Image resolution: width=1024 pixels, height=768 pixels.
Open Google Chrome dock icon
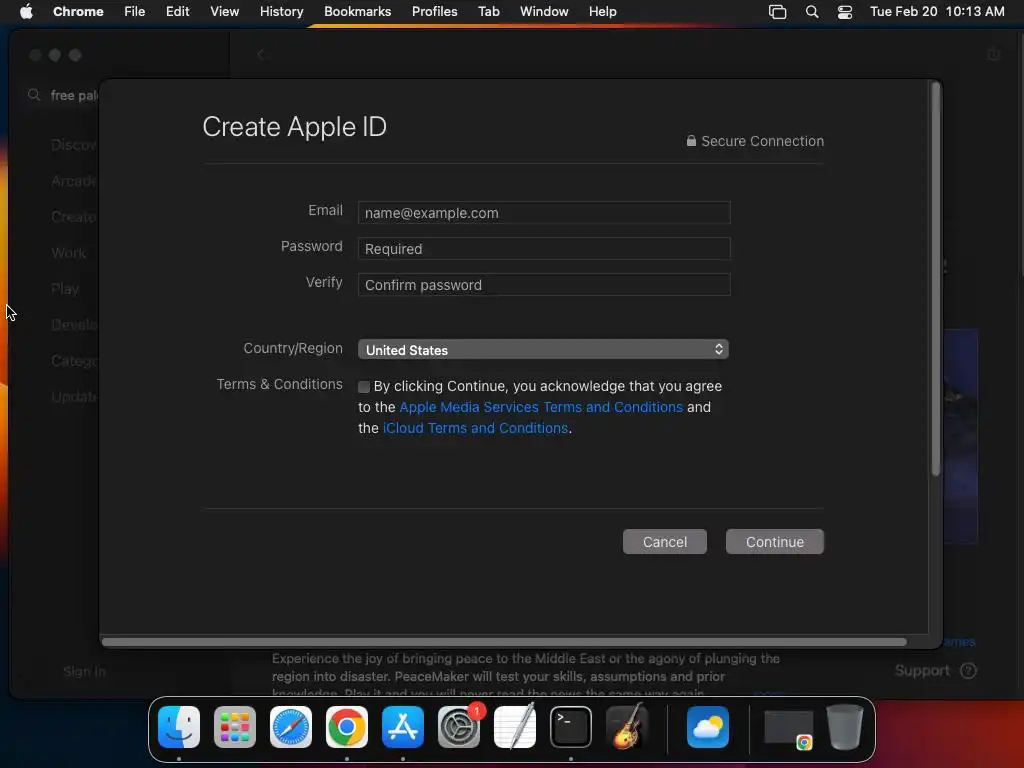click(347, 727)
